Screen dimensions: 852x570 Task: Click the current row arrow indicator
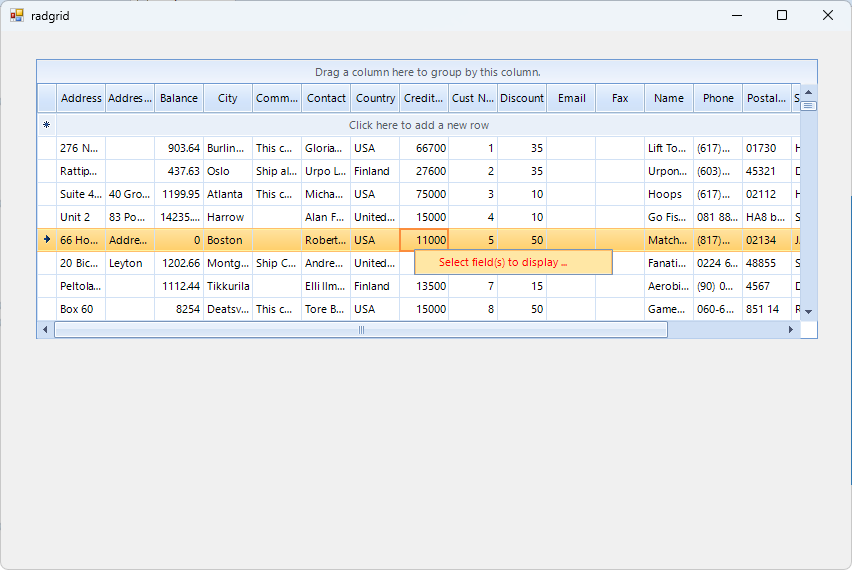click(x=46, y=240)
